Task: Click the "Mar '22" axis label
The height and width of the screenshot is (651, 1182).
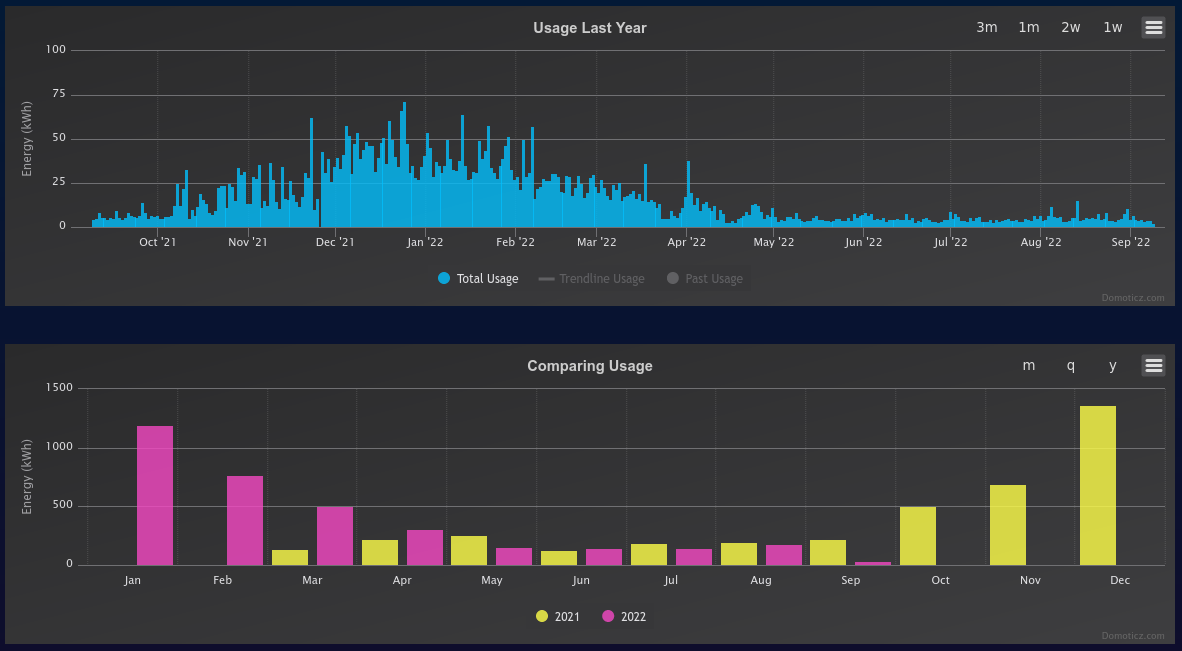Action: pyautogui.click(x=597, y=242)
